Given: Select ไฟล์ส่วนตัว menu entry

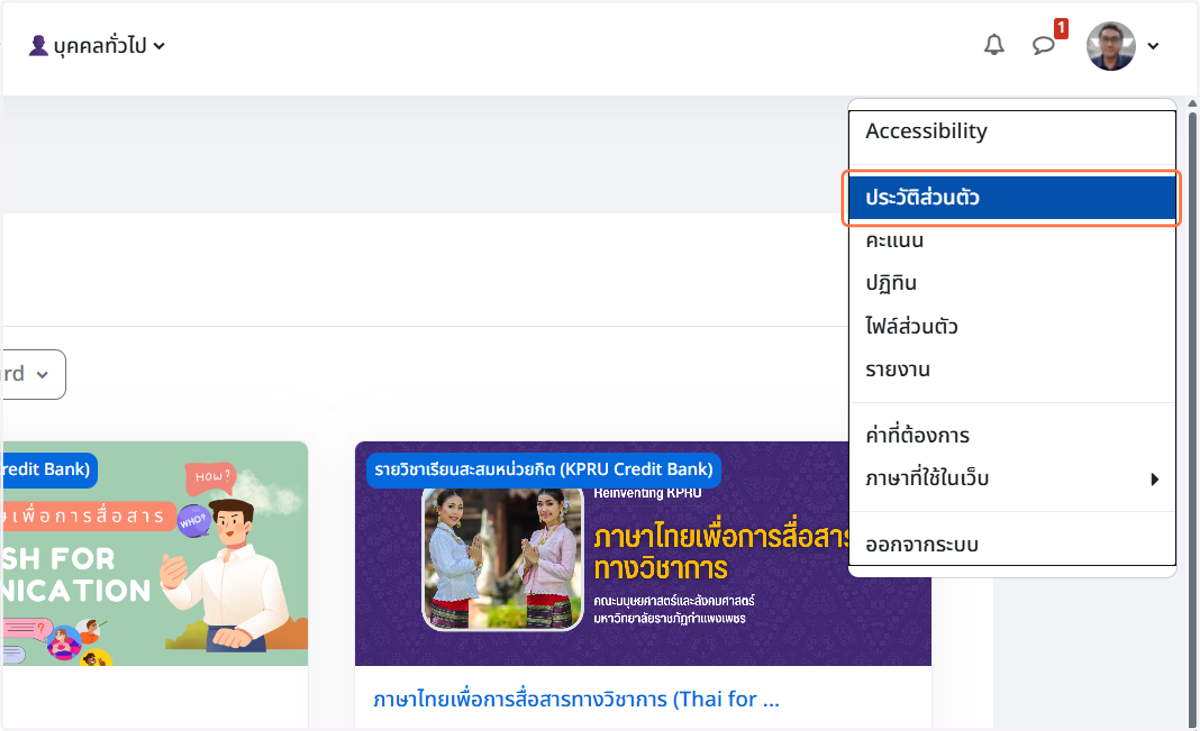Looking at the screenshot, I should pos(1012,327).
